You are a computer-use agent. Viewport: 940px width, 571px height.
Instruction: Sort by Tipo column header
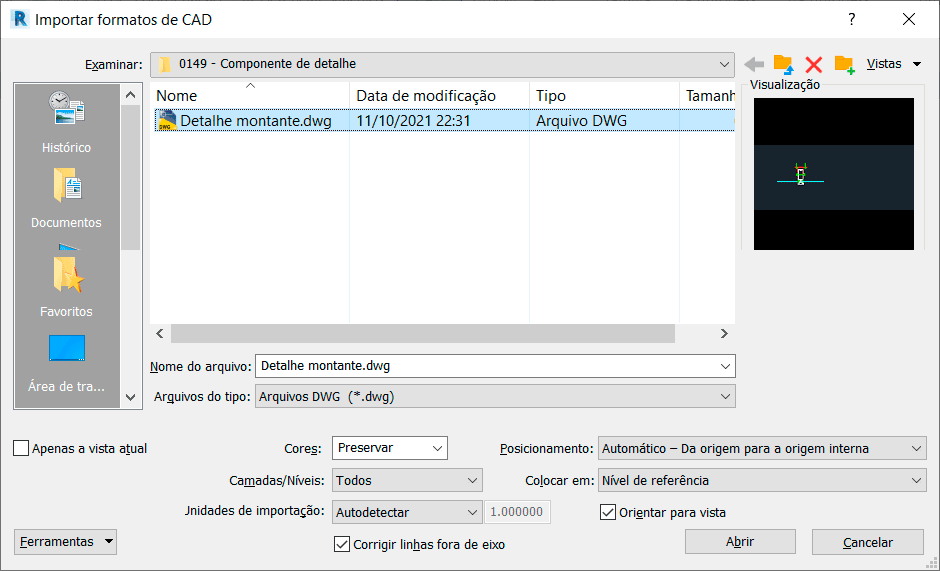pos(604,95)
